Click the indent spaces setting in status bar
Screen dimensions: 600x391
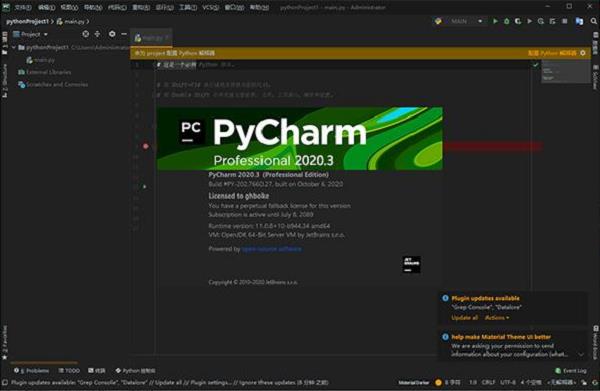(x=531, y=382)
